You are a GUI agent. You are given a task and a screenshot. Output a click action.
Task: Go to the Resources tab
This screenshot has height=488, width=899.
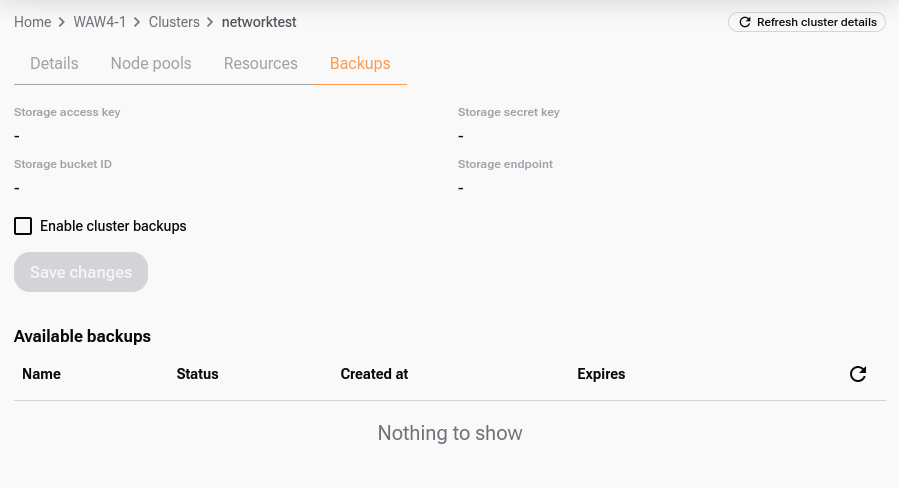261,63
